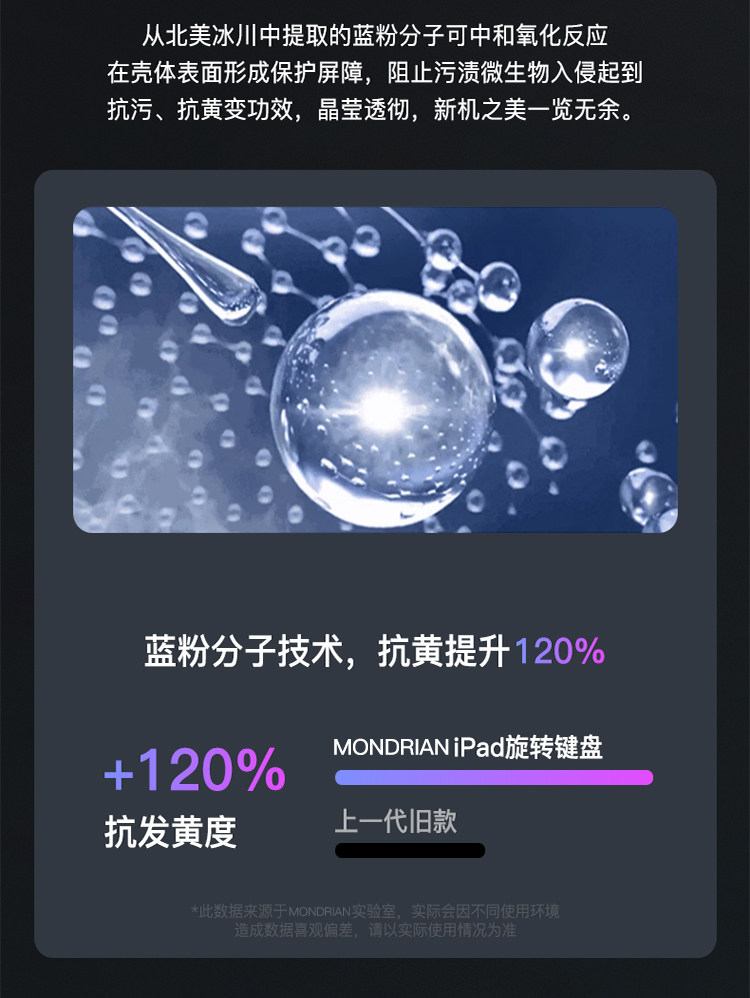Image resolution: width=750 pixels, height=998 pixels.
Task: Select the headline 蓝粉分子技术，抗黄提升
Action: [327, 651]
